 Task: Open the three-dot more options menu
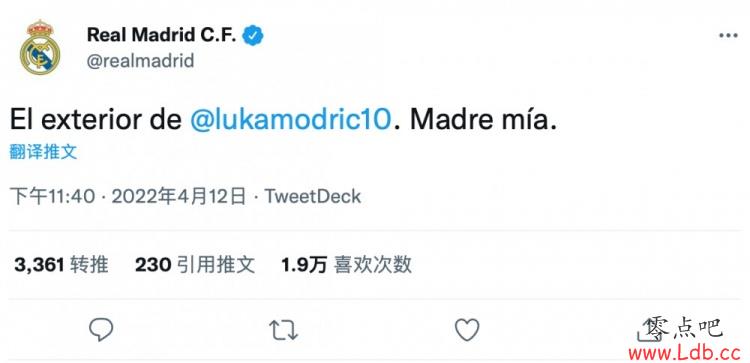pyautogui.click(x=728, y=36)
